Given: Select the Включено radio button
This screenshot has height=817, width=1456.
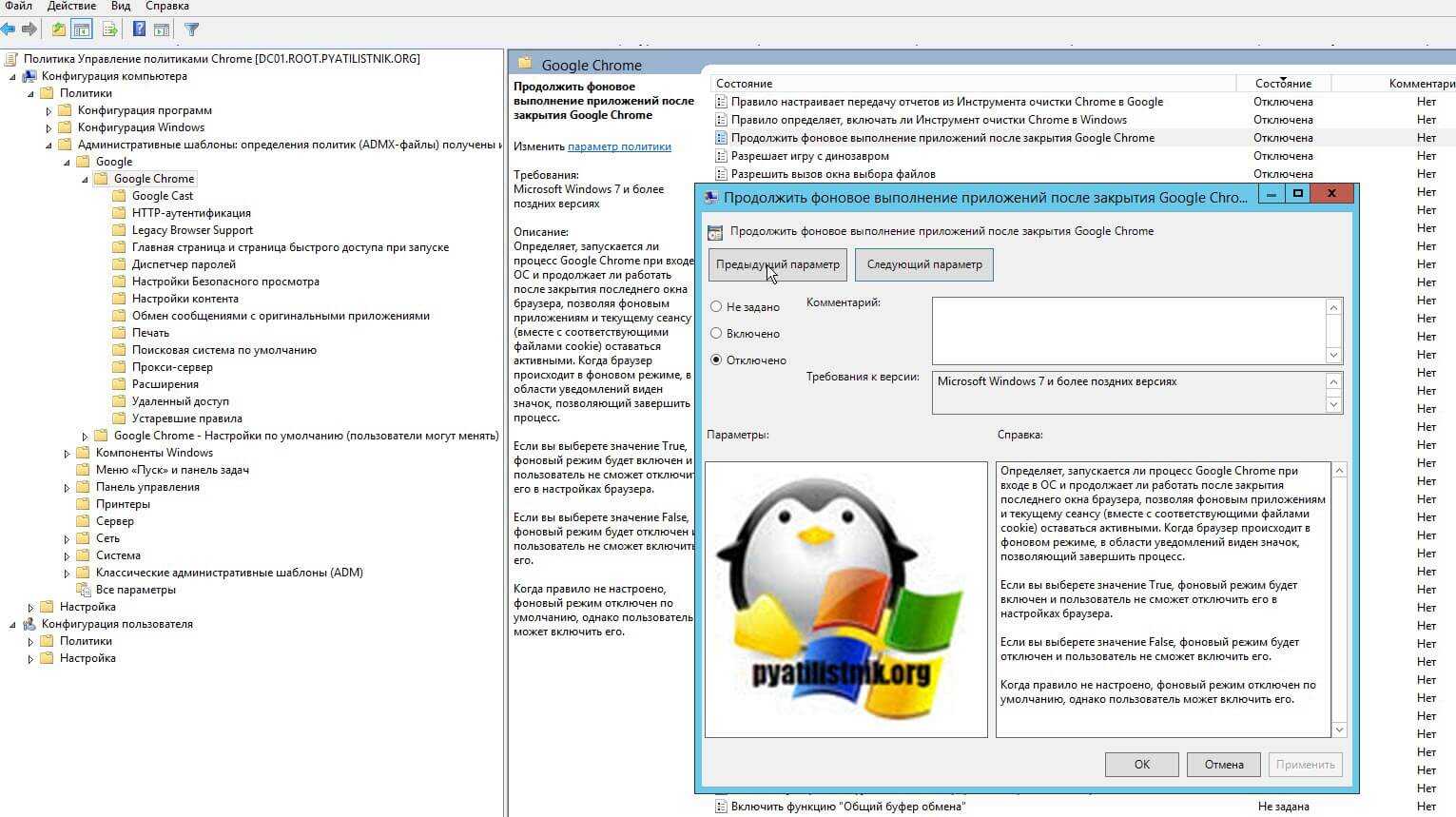Looking at the screenshot, I should point(716,334).
